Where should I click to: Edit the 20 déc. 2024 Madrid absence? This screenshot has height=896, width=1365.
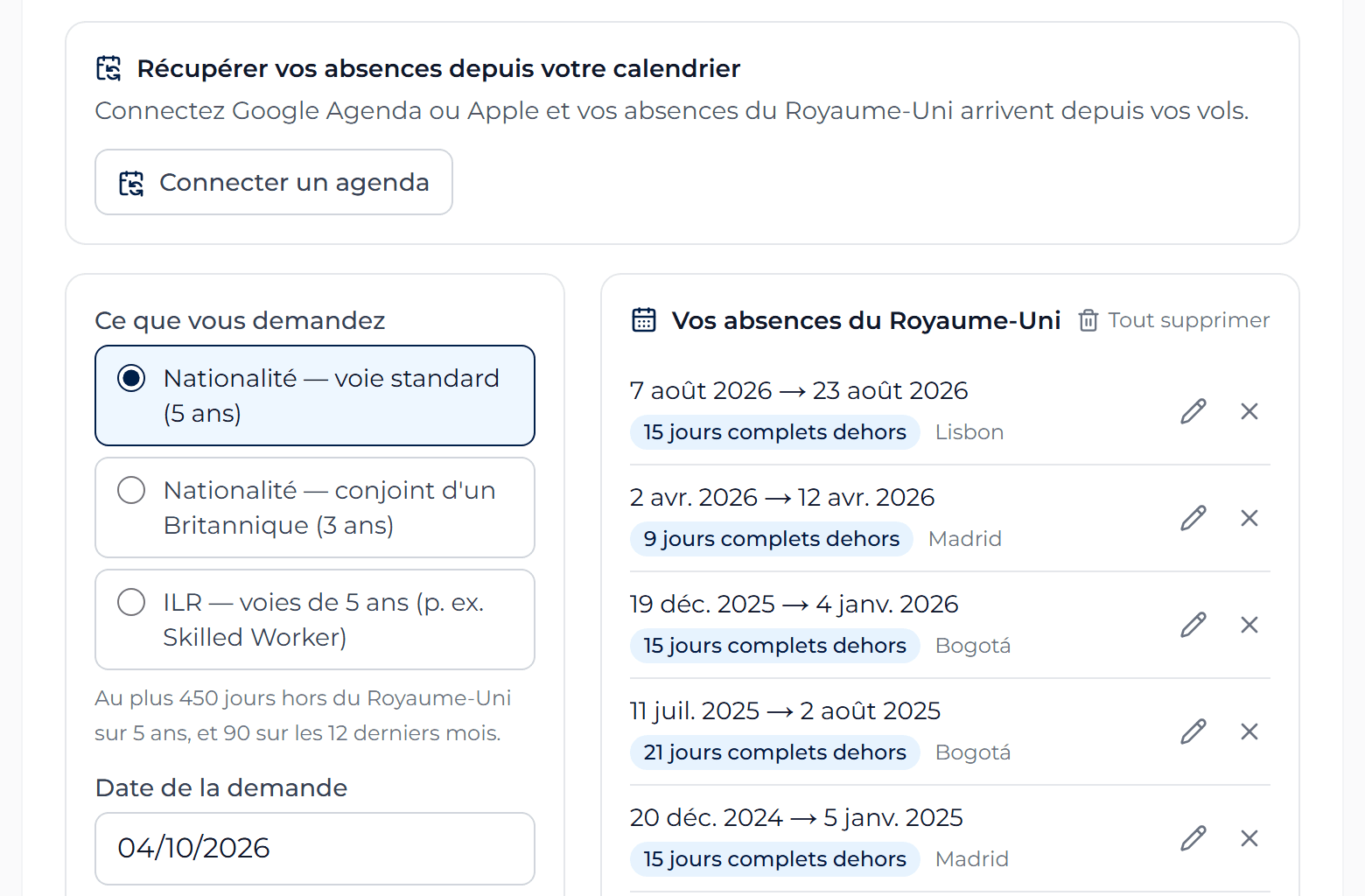coord(1193,838)
